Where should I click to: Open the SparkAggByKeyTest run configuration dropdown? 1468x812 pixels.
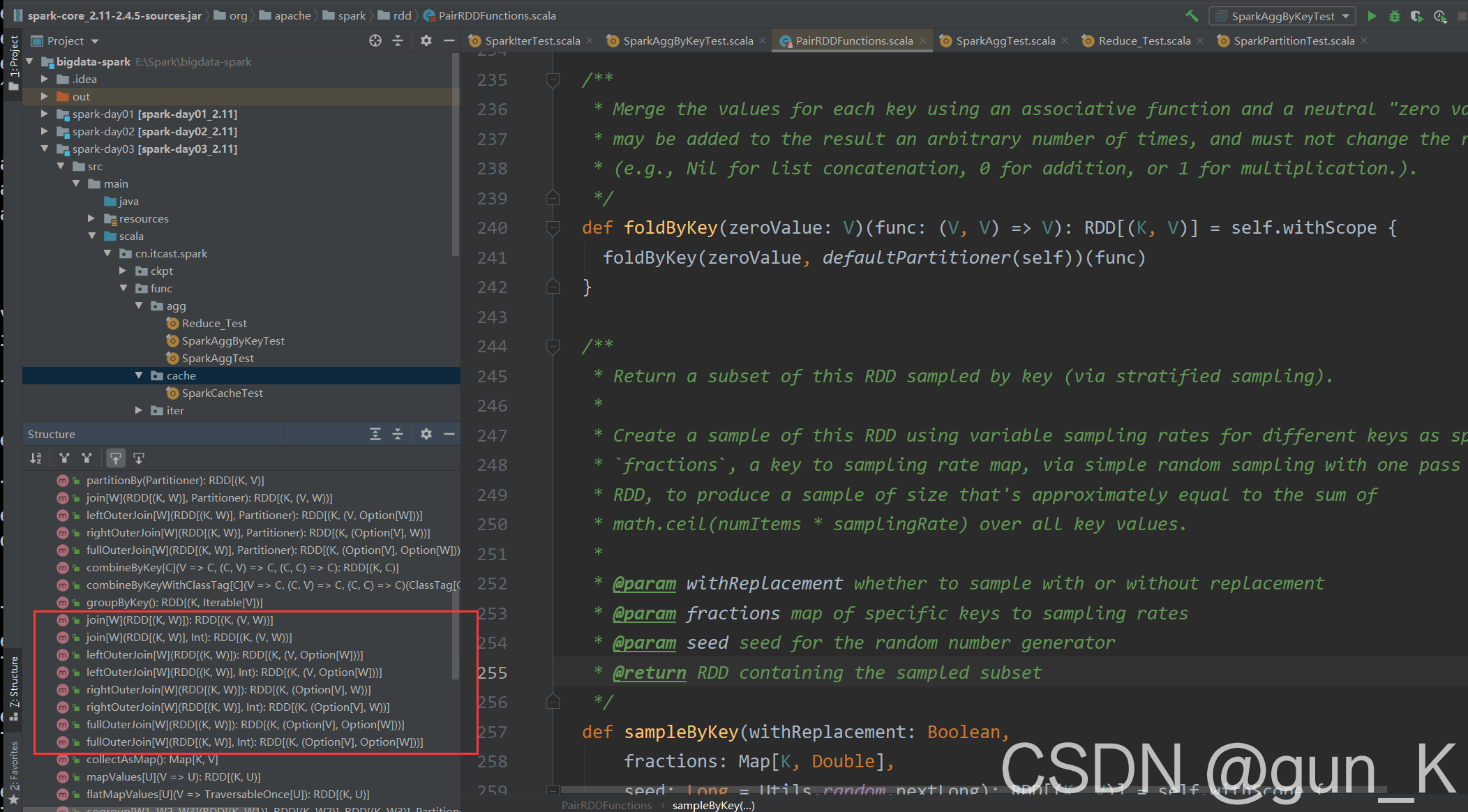point(1282,15)
